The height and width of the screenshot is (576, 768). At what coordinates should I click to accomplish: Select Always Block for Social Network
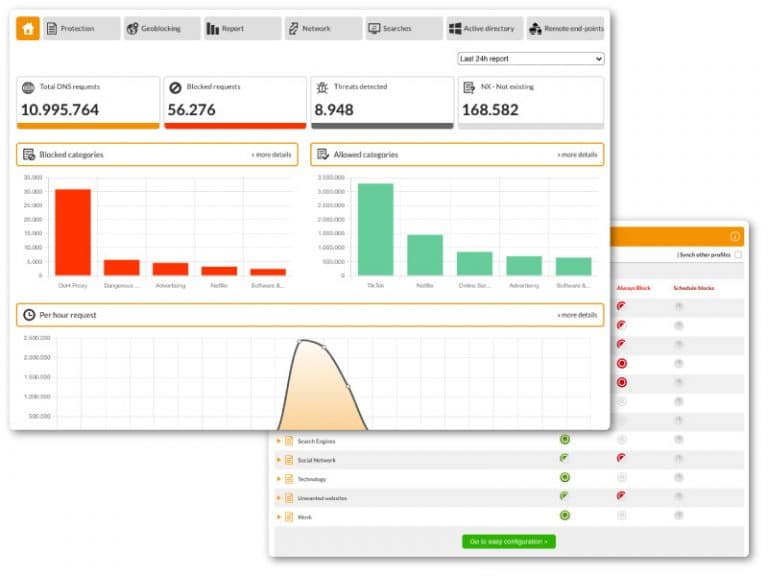click(621, 458)
